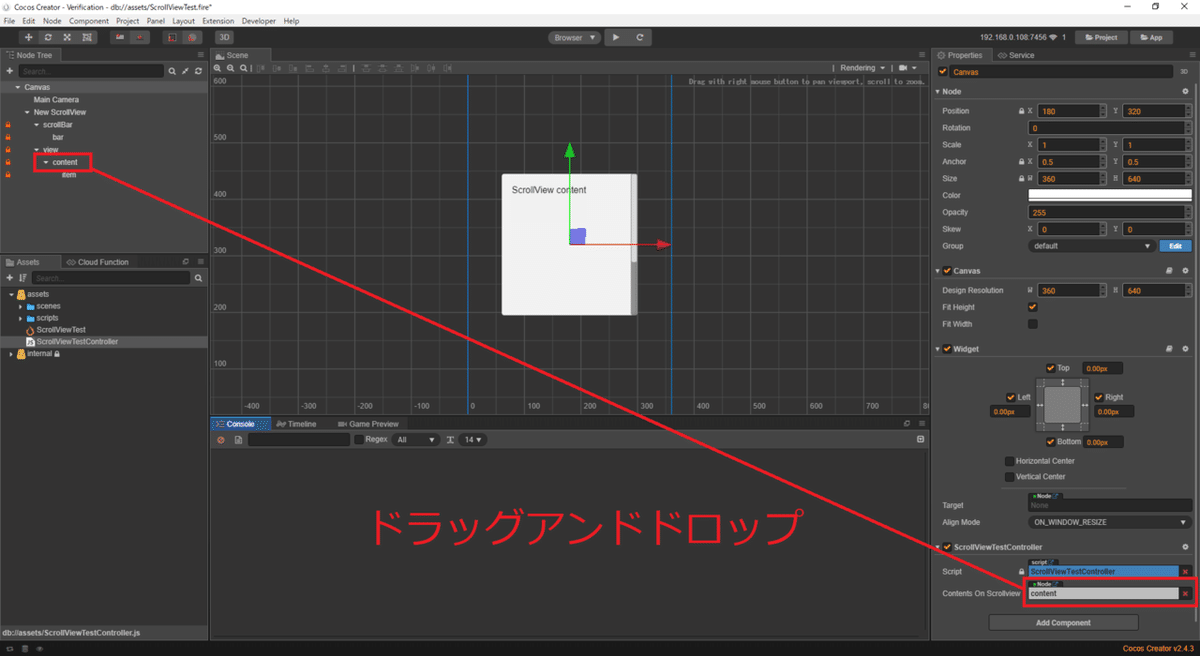Collapse the assets root folder

[11, 294]
